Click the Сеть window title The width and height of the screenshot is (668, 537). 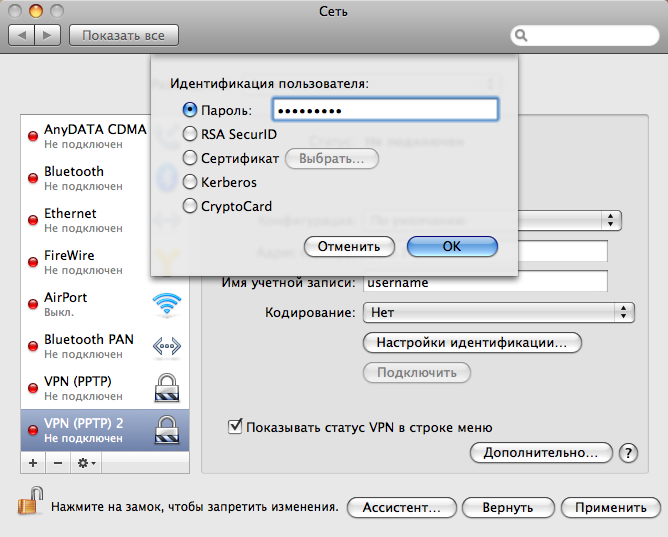point(333,11)
